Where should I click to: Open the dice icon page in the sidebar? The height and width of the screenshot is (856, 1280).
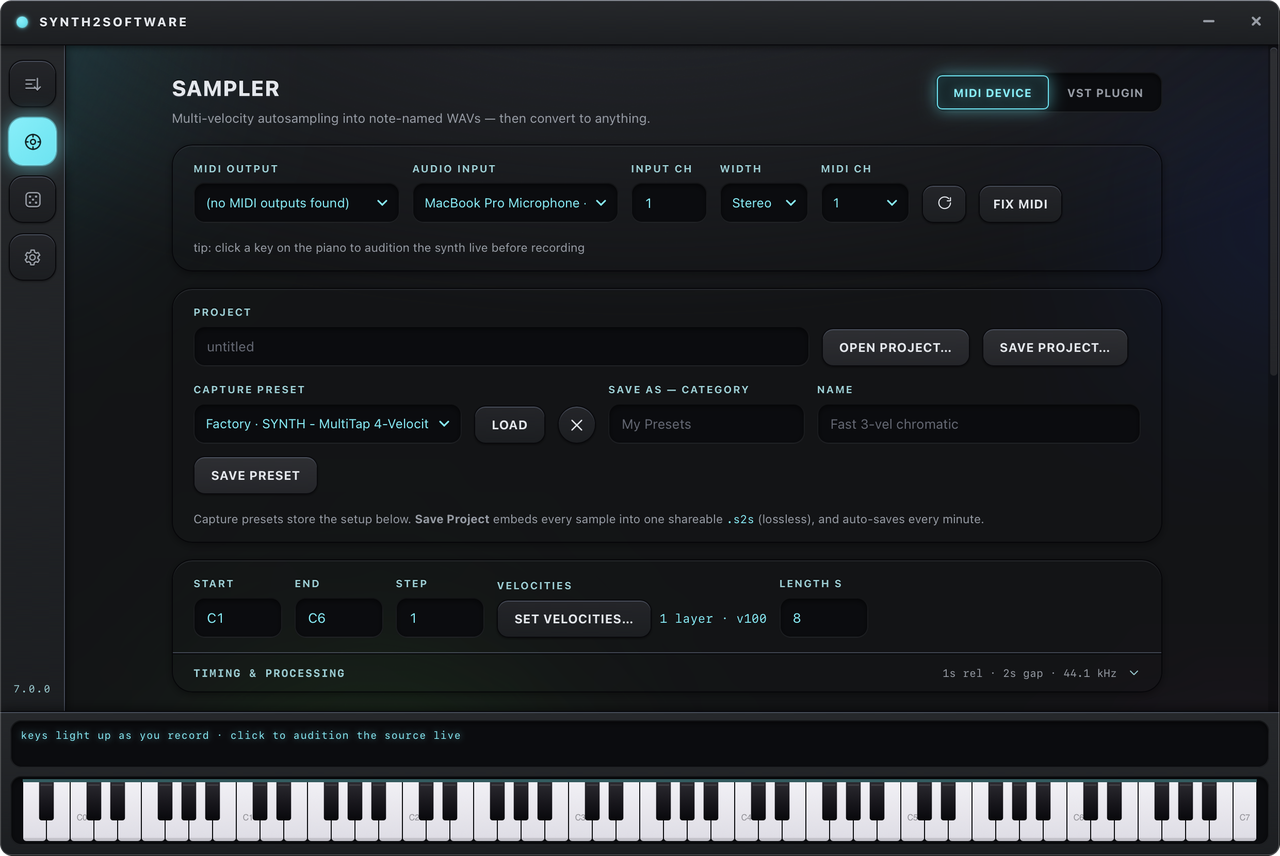tap(33, 200)
